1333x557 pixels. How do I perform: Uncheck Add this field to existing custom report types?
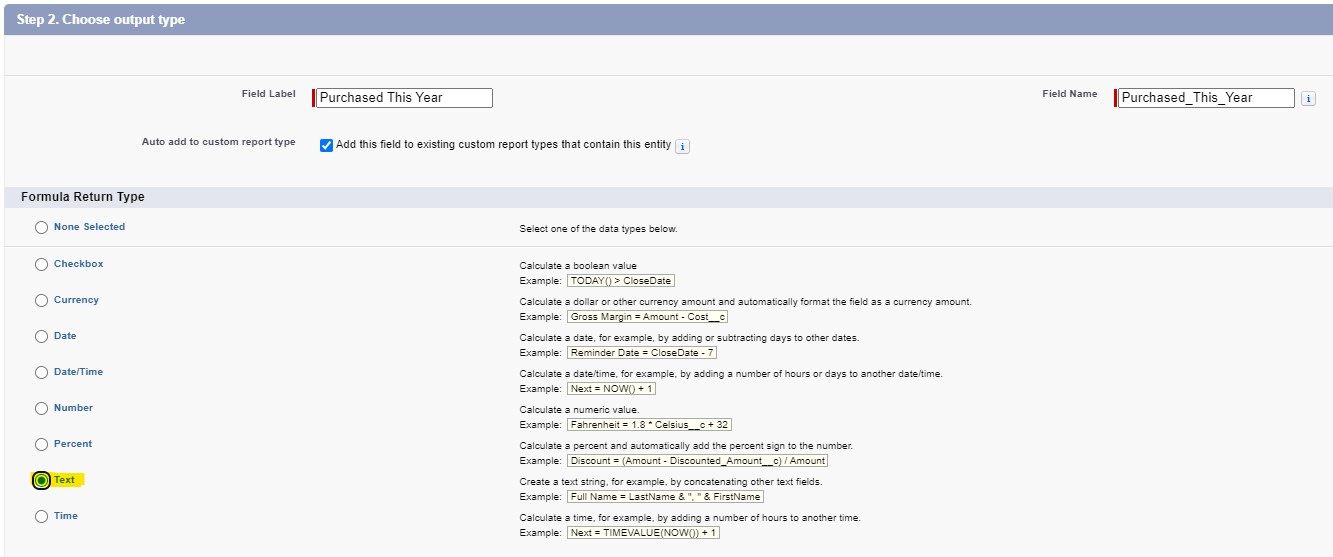pos(326,145)
